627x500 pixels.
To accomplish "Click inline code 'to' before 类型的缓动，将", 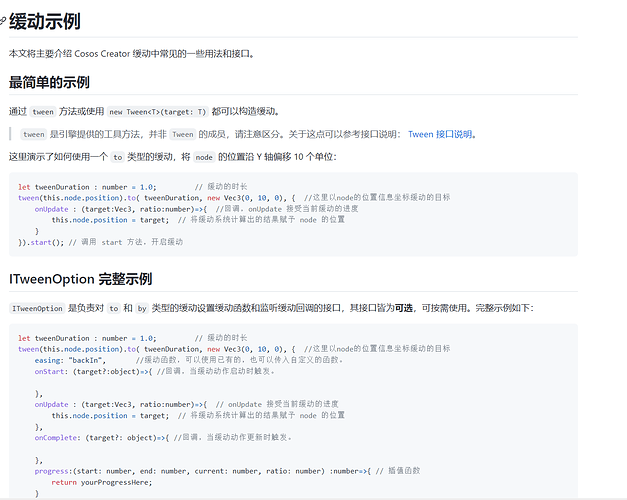I will (x=118, y=157).
